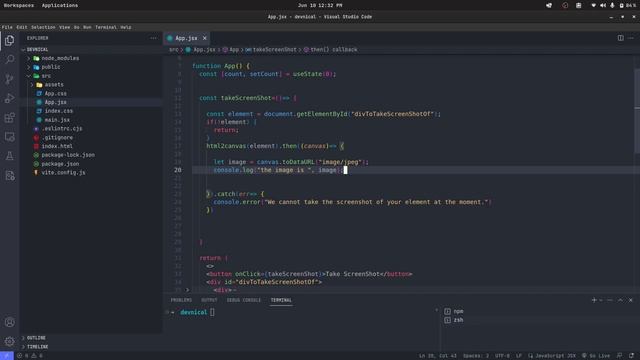Open the Selection menu
Viewport: 640px width, 360px height.
click(x=43, y=27)
